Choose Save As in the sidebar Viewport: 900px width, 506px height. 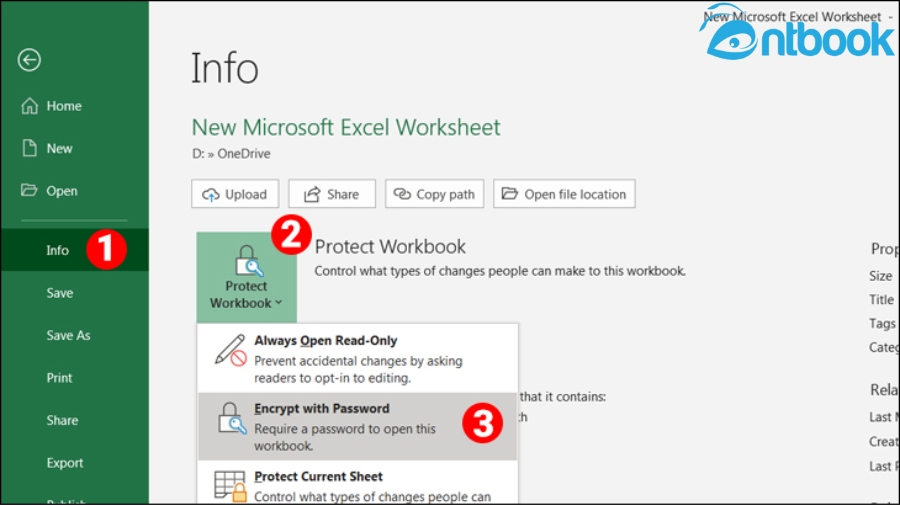click(75, 335)
